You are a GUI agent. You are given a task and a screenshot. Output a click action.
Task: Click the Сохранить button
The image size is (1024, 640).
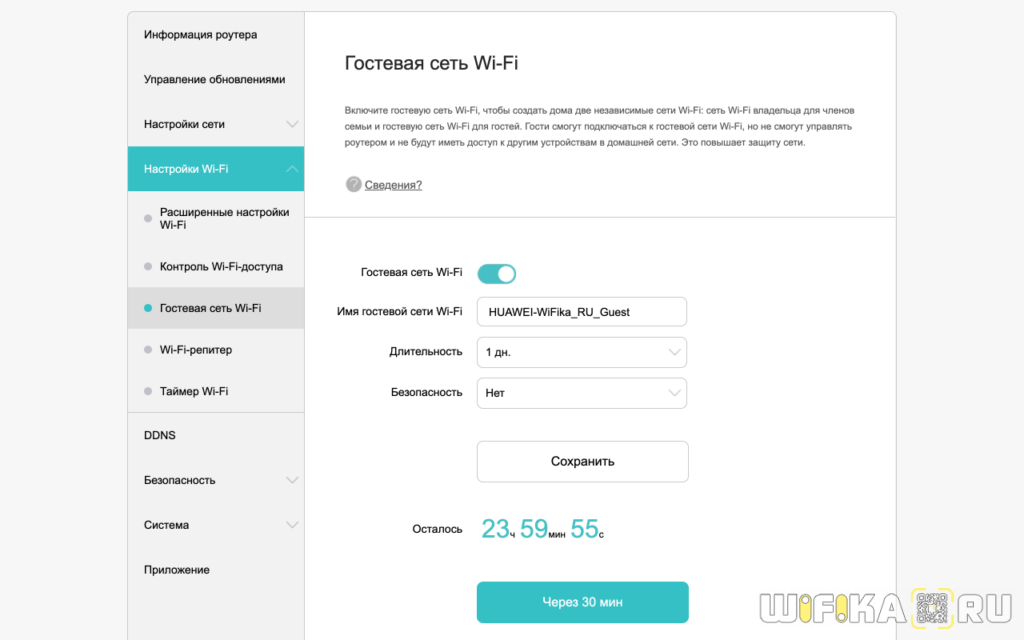[x=582, y=462]
